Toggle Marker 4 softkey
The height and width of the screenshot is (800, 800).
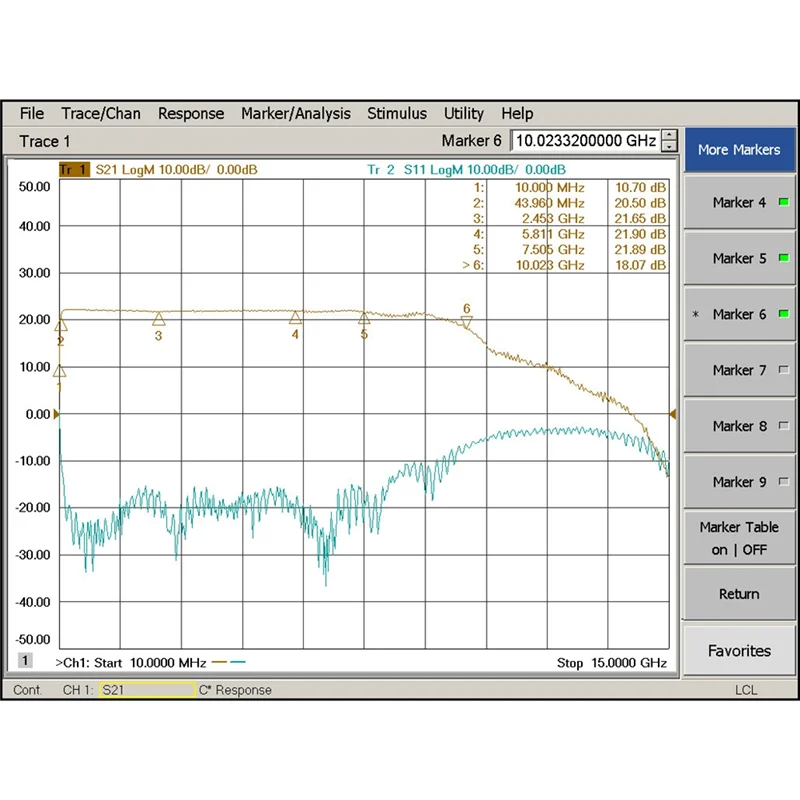tap(739, 203)
